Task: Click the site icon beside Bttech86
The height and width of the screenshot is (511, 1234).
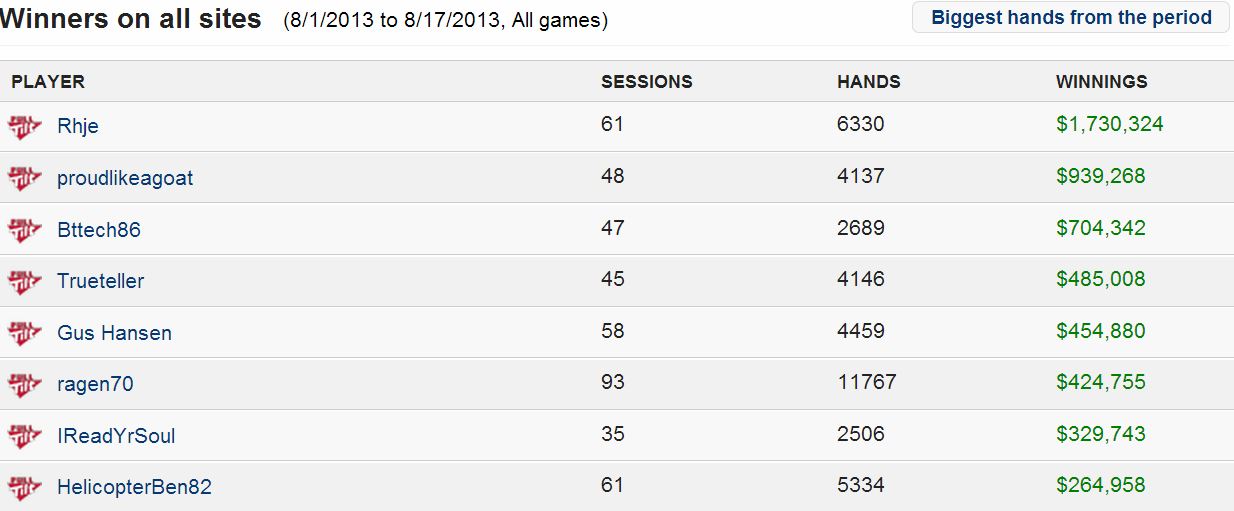Action: [24, 230]
